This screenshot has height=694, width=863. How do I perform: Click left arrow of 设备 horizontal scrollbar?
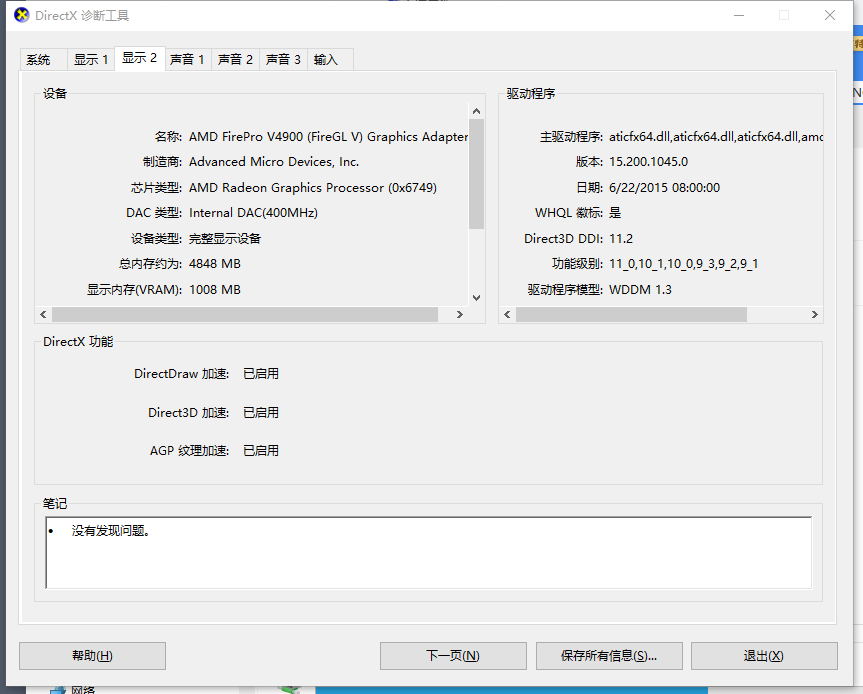(x=43, y=314)
